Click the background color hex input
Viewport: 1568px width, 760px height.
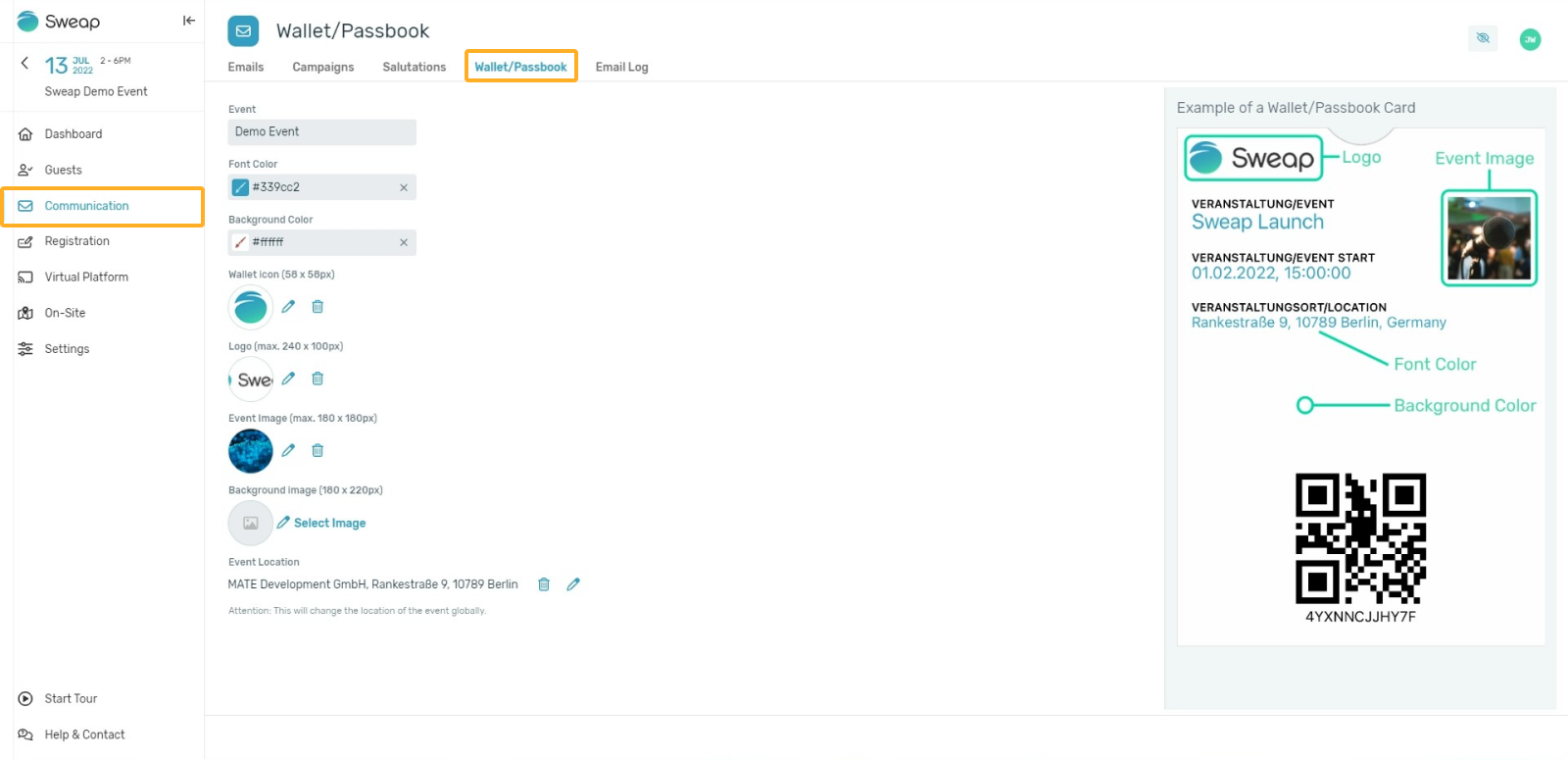[x=322, y=242]
